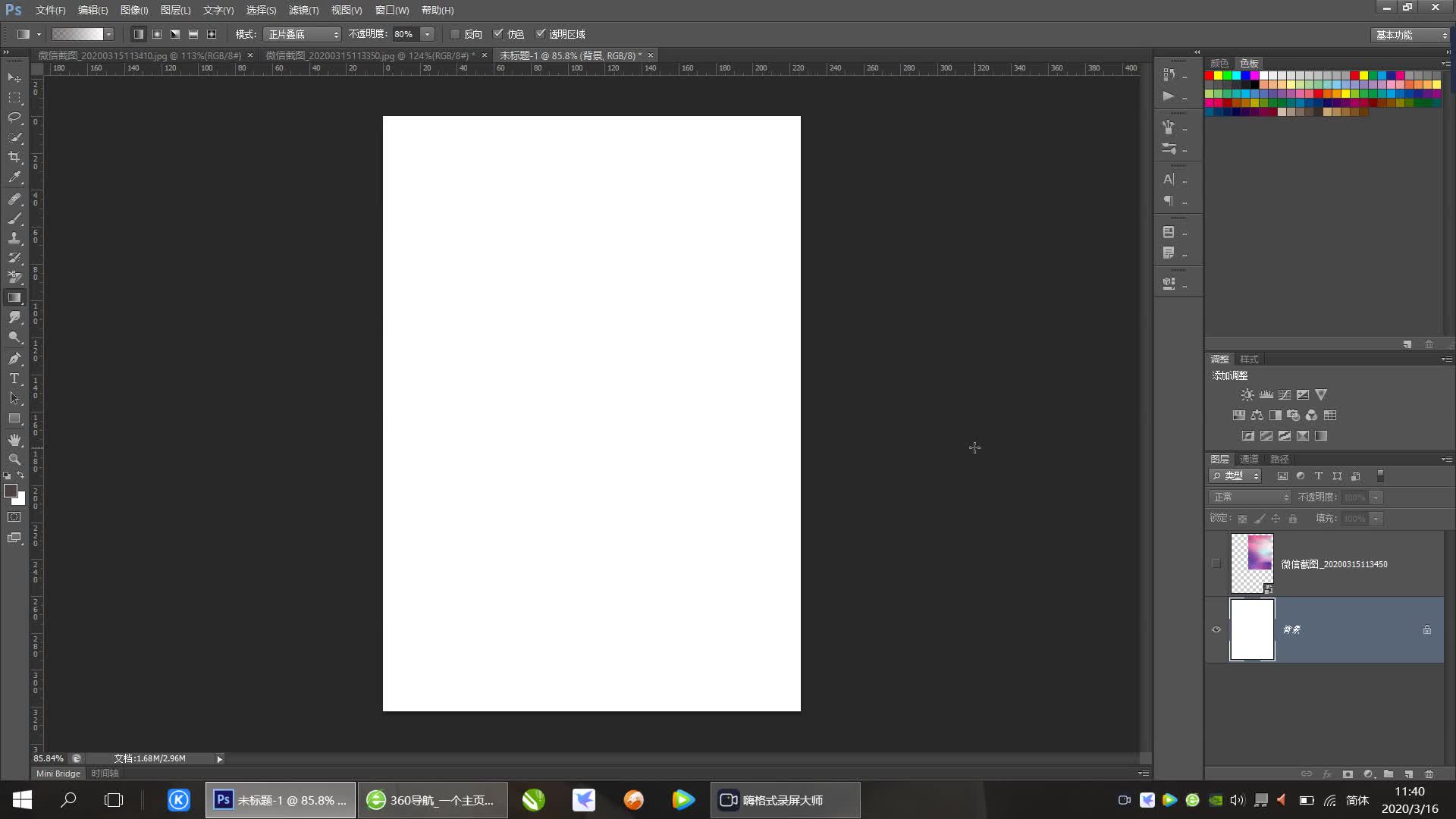Add a Brightness/Contrast adjustment
The height and width of the screenshot is (819, 1456).
[x=1247, y=395]
